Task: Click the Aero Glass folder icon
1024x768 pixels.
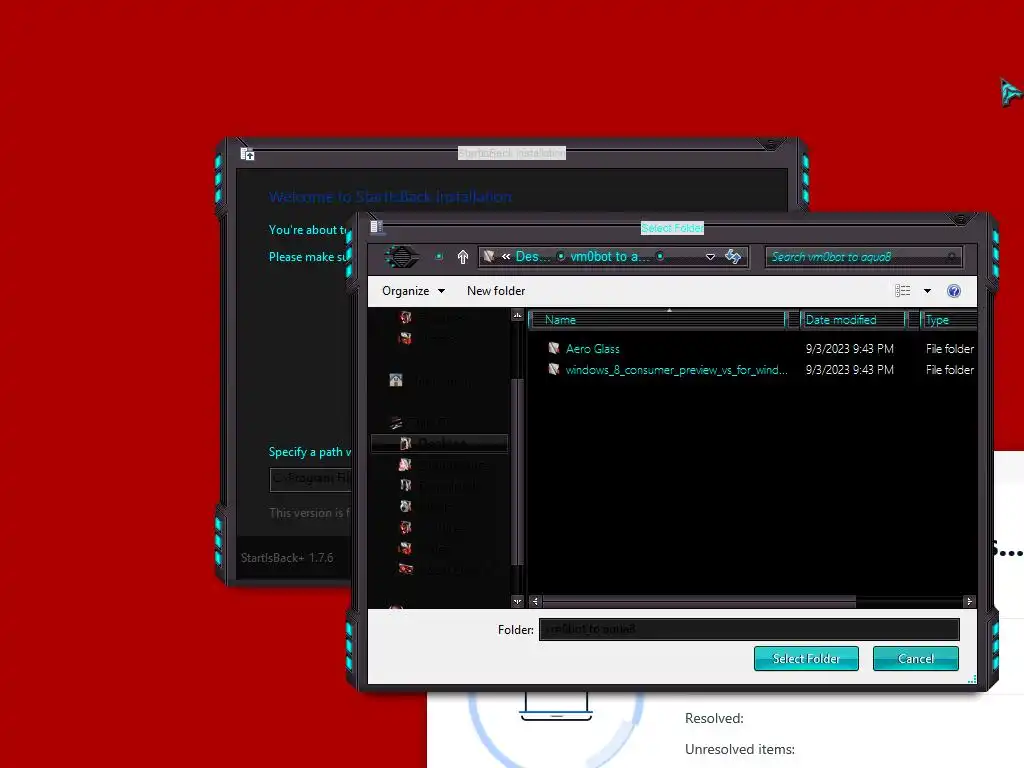Action: pyautogui.click(x=554, y=348)
